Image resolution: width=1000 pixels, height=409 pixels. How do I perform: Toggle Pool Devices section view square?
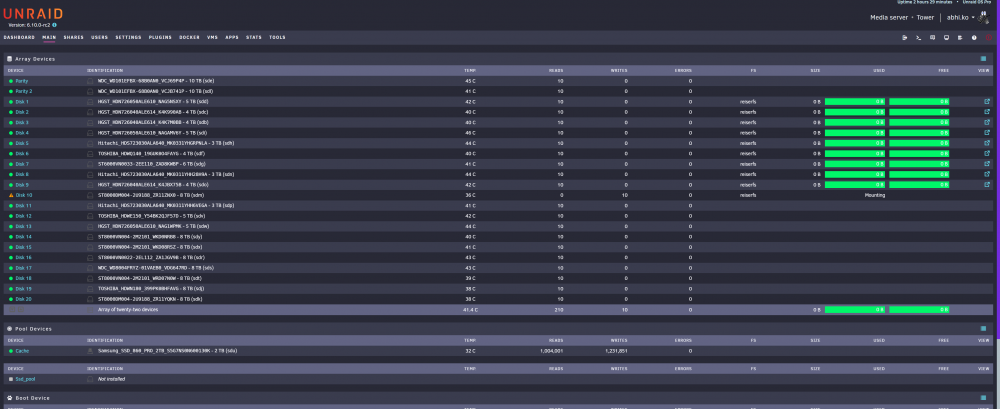coord(983,329)
